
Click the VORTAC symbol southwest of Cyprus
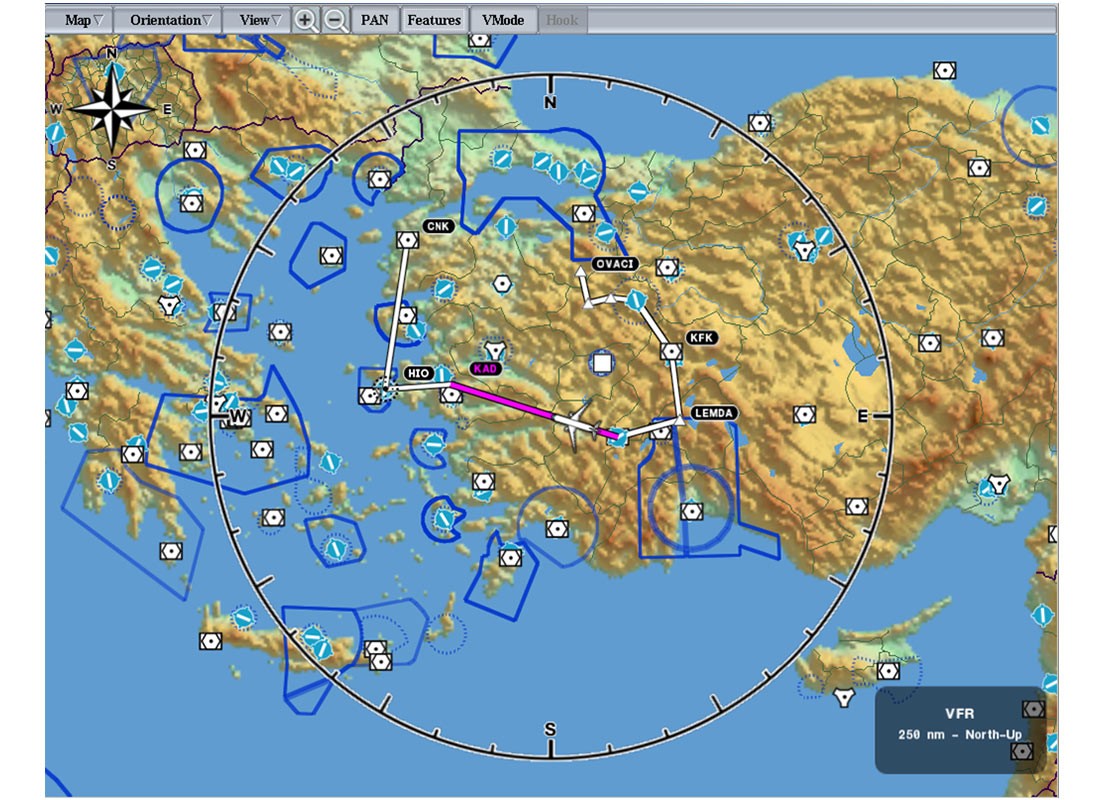tap(843, 697)
